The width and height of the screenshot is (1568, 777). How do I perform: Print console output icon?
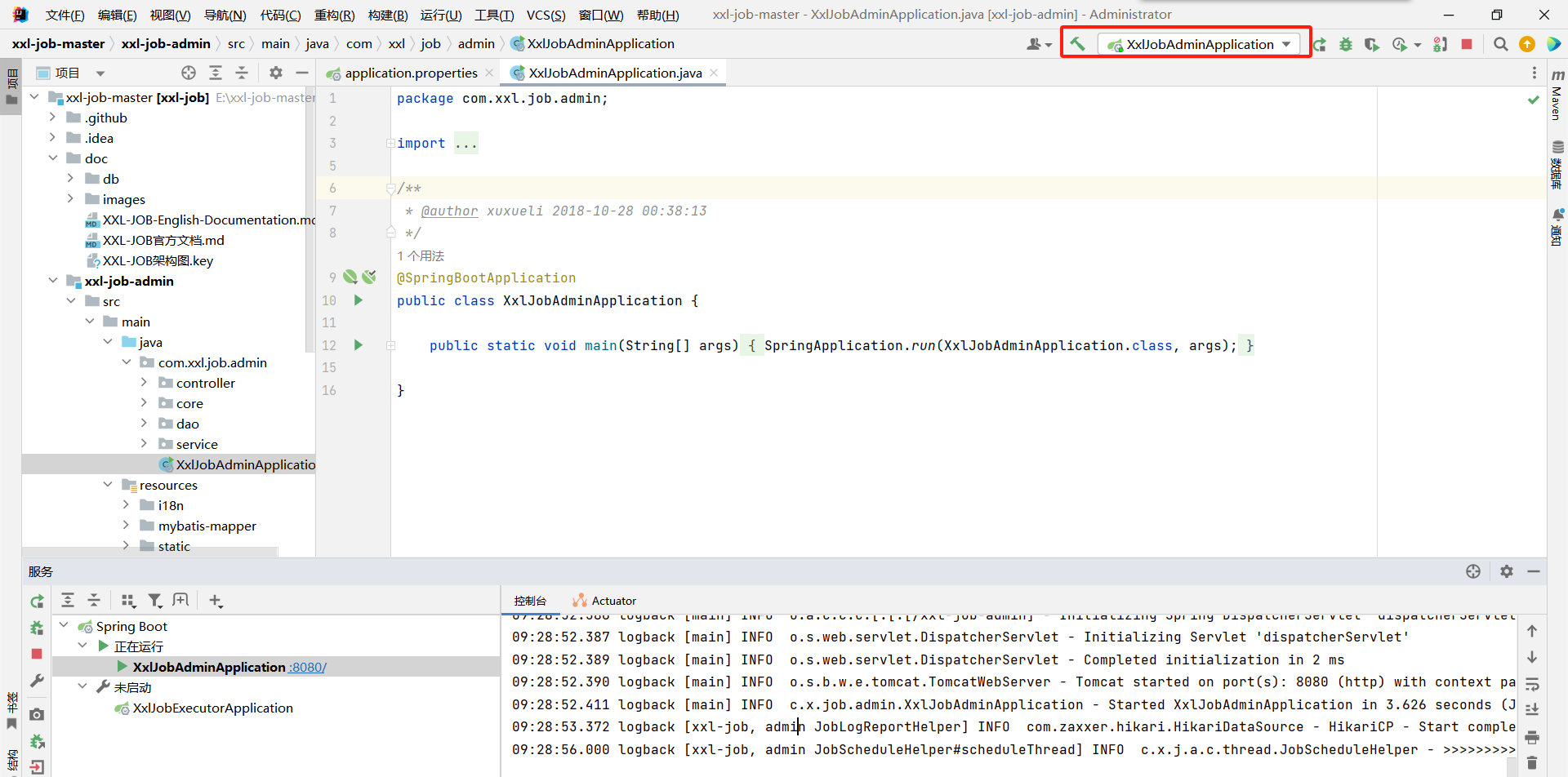(1532, 737)
